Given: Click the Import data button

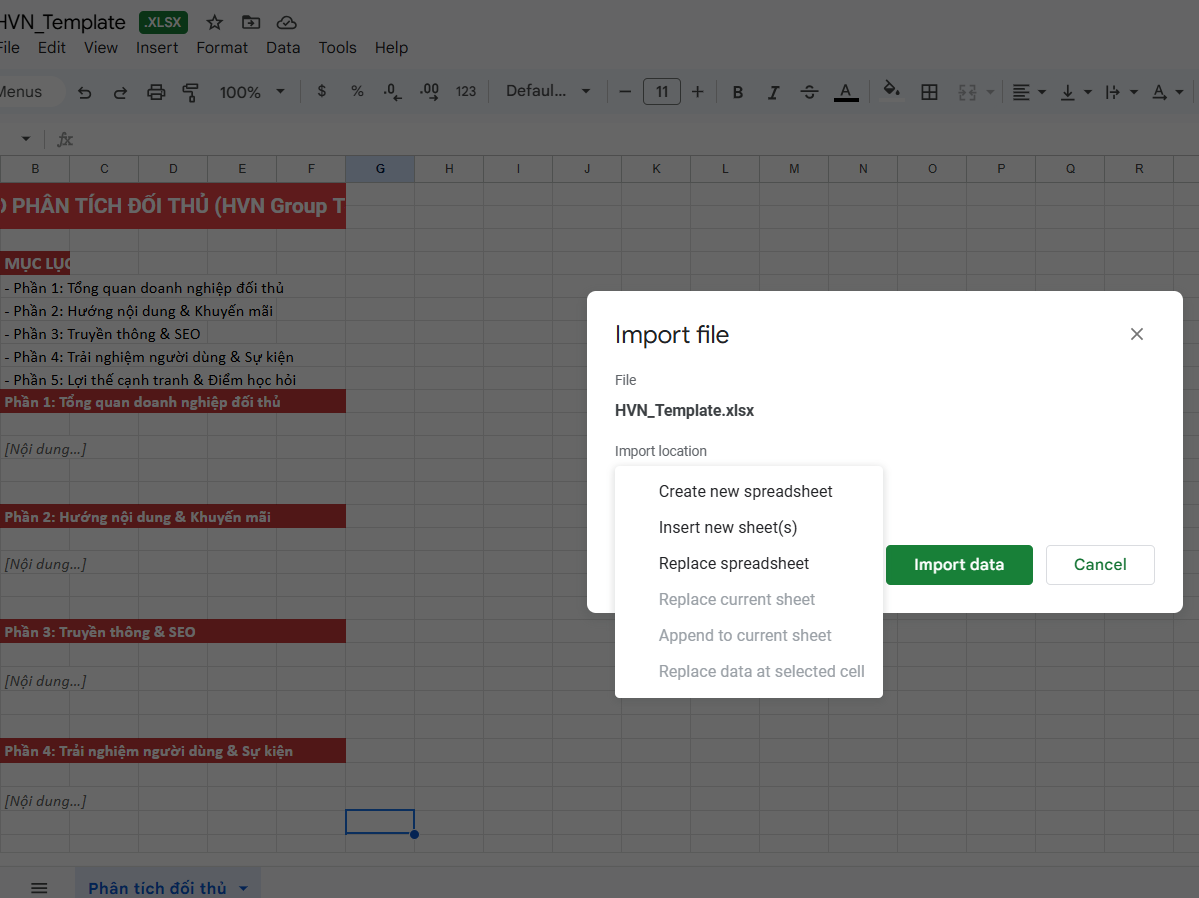Looking at the screenshot, I should pyautogui.click(x=959, y=565).
